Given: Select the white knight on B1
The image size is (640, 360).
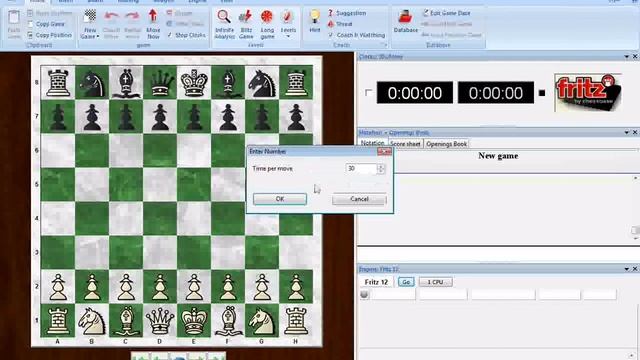Looking at the screenshot, I should [92, 320].
